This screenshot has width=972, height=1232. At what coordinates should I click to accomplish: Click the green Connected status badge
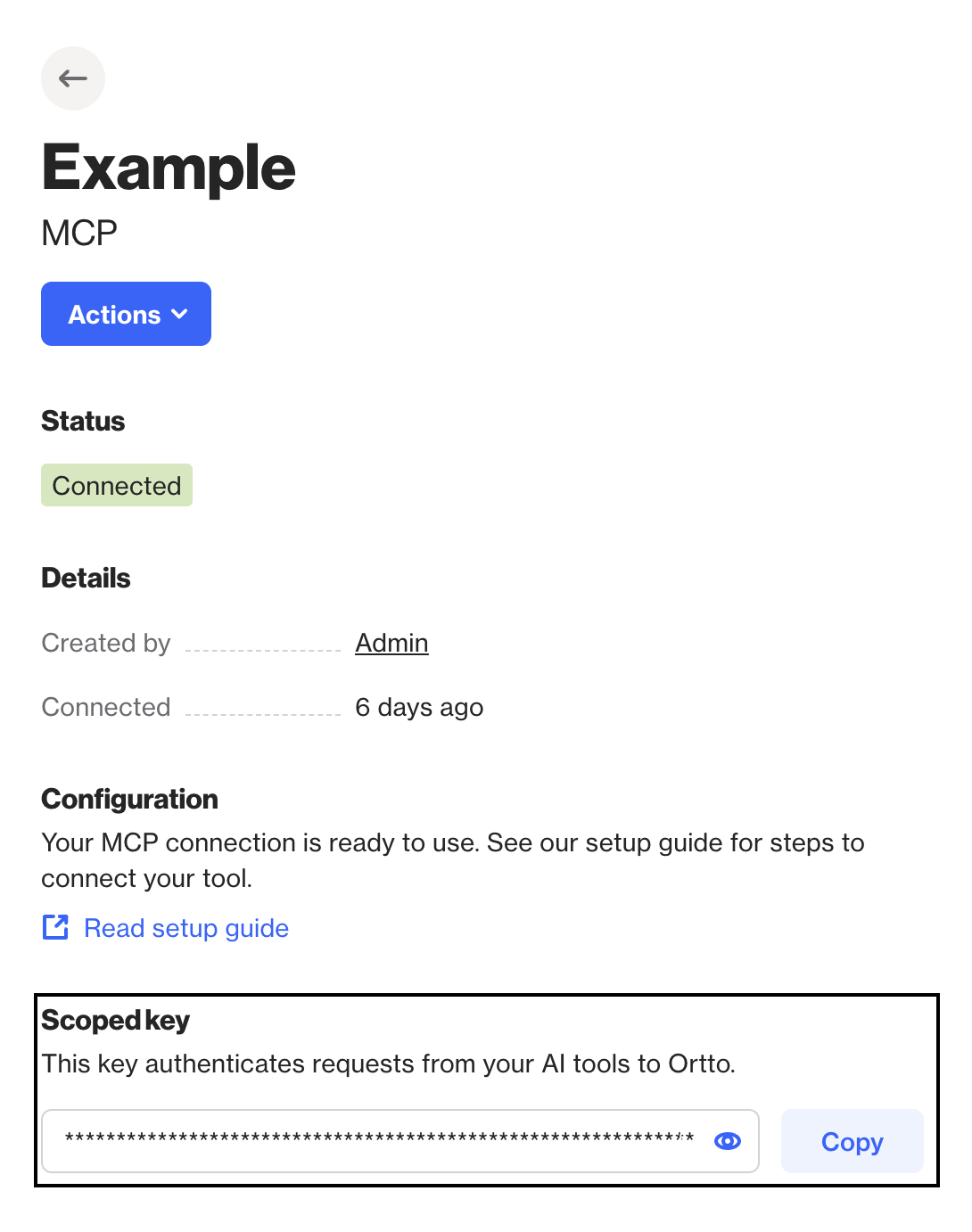[117, 485]
